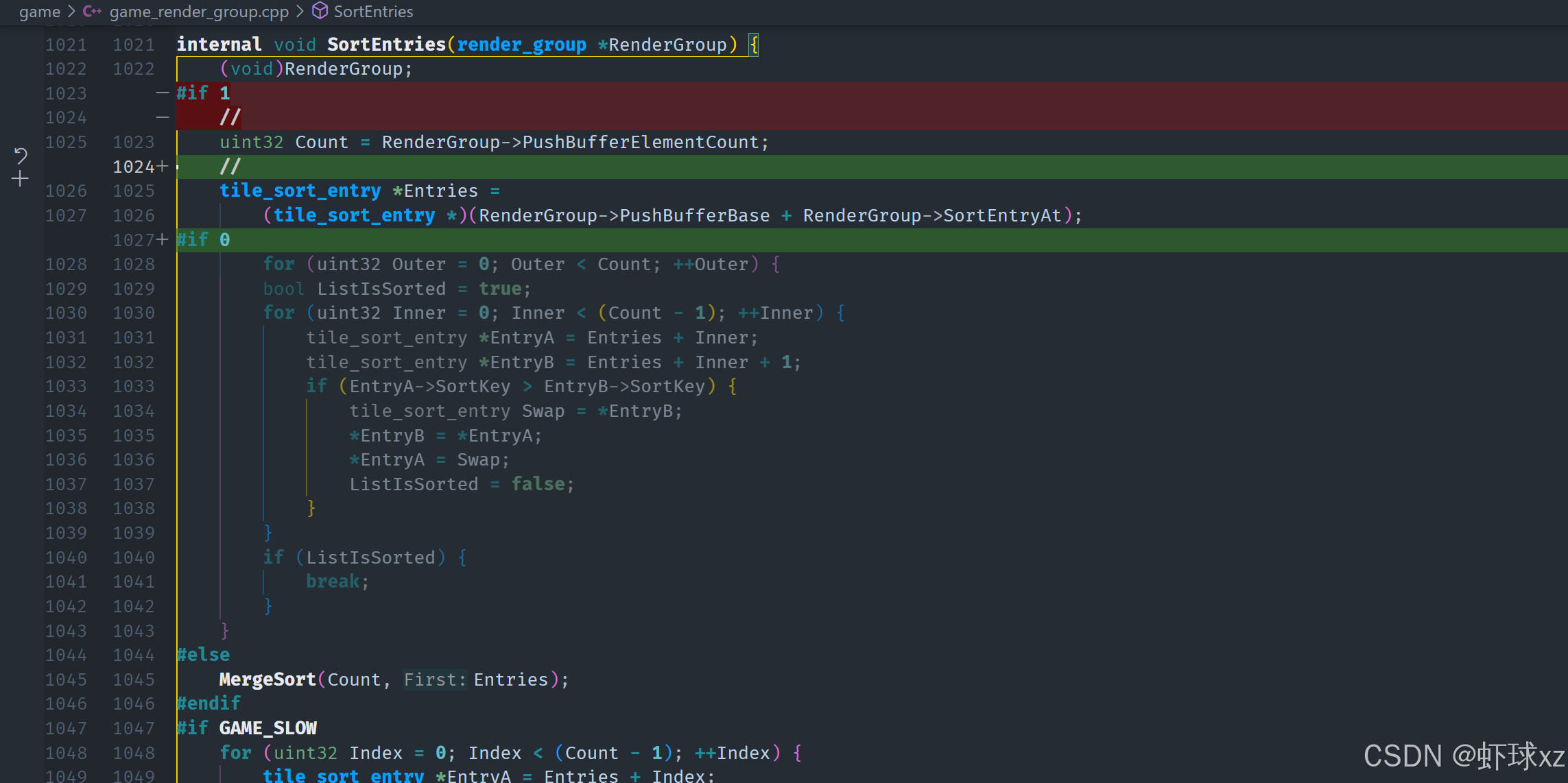This screenshot has width=1568, height=783.
Task: Click the yellow opening brace of SortEntries
Action: click(754, 45)
